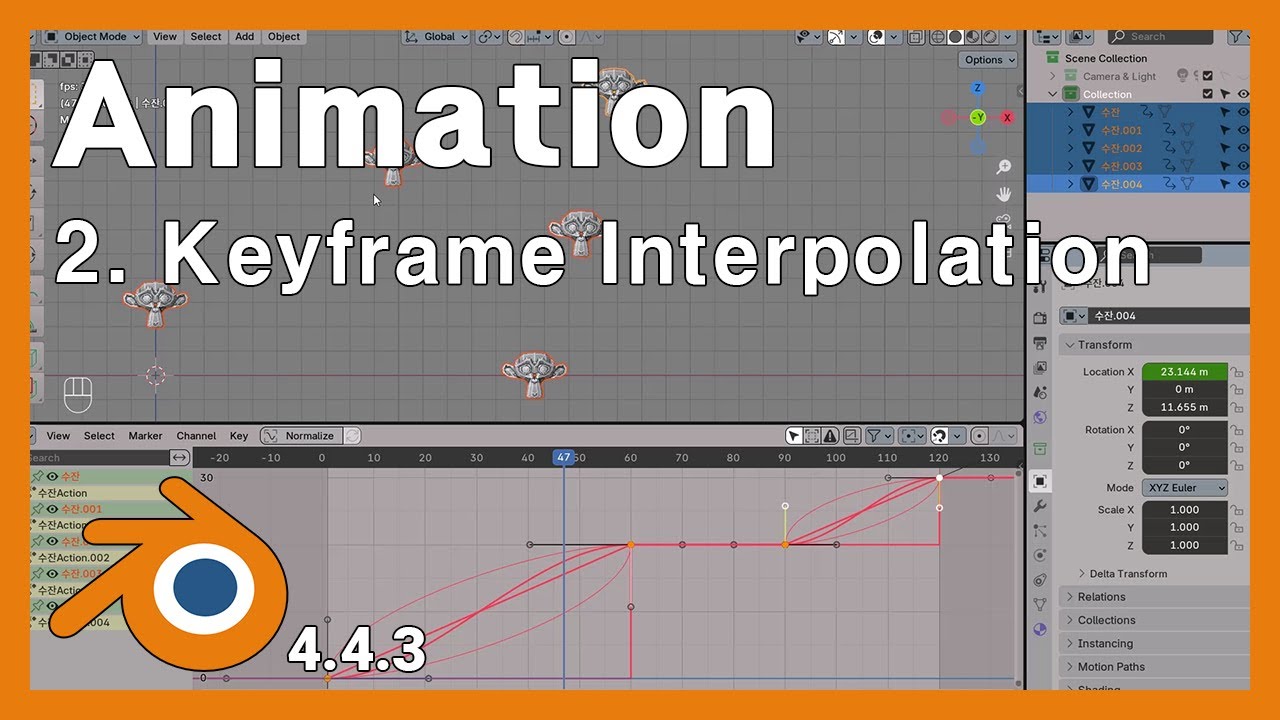Click the pan hand icon in viewport
This screenshot has width=1280, height=720.
click(x=1004, y=194)
